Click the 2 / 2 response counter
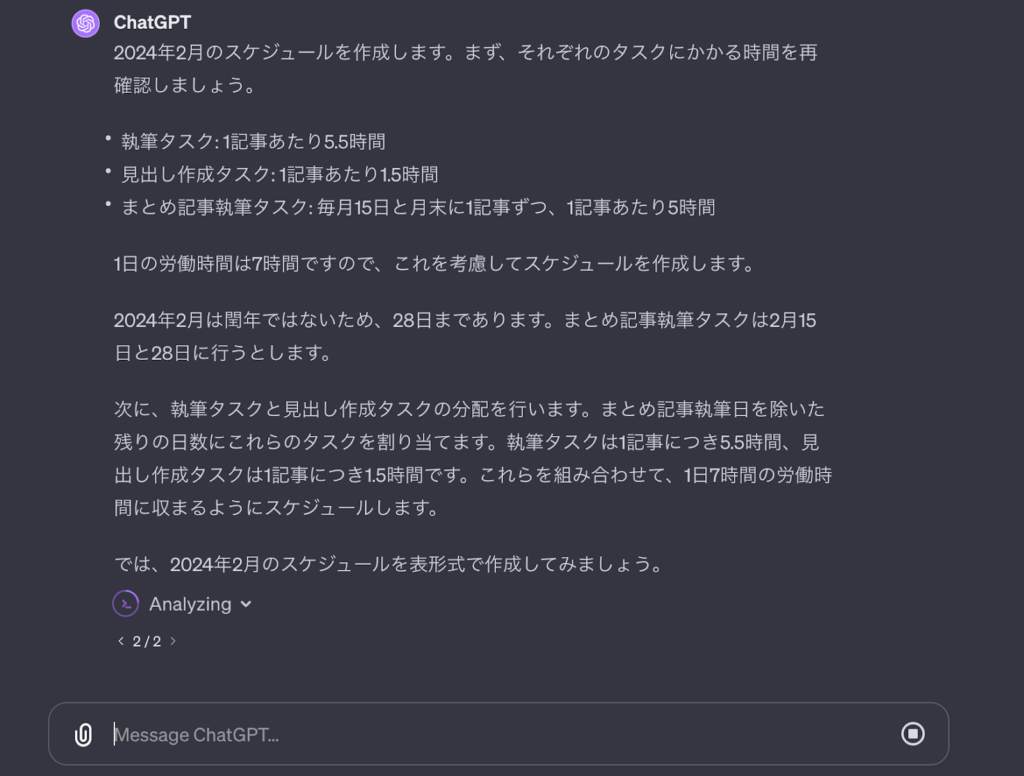Screen dimensions: 1024x776 coord(147,641)
